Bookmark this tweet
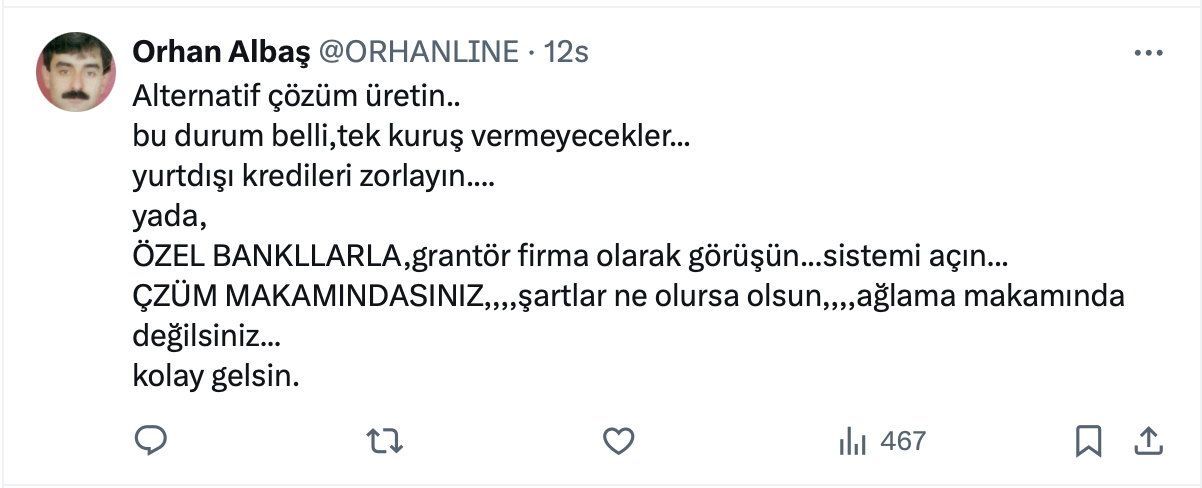 [1088, 440]
